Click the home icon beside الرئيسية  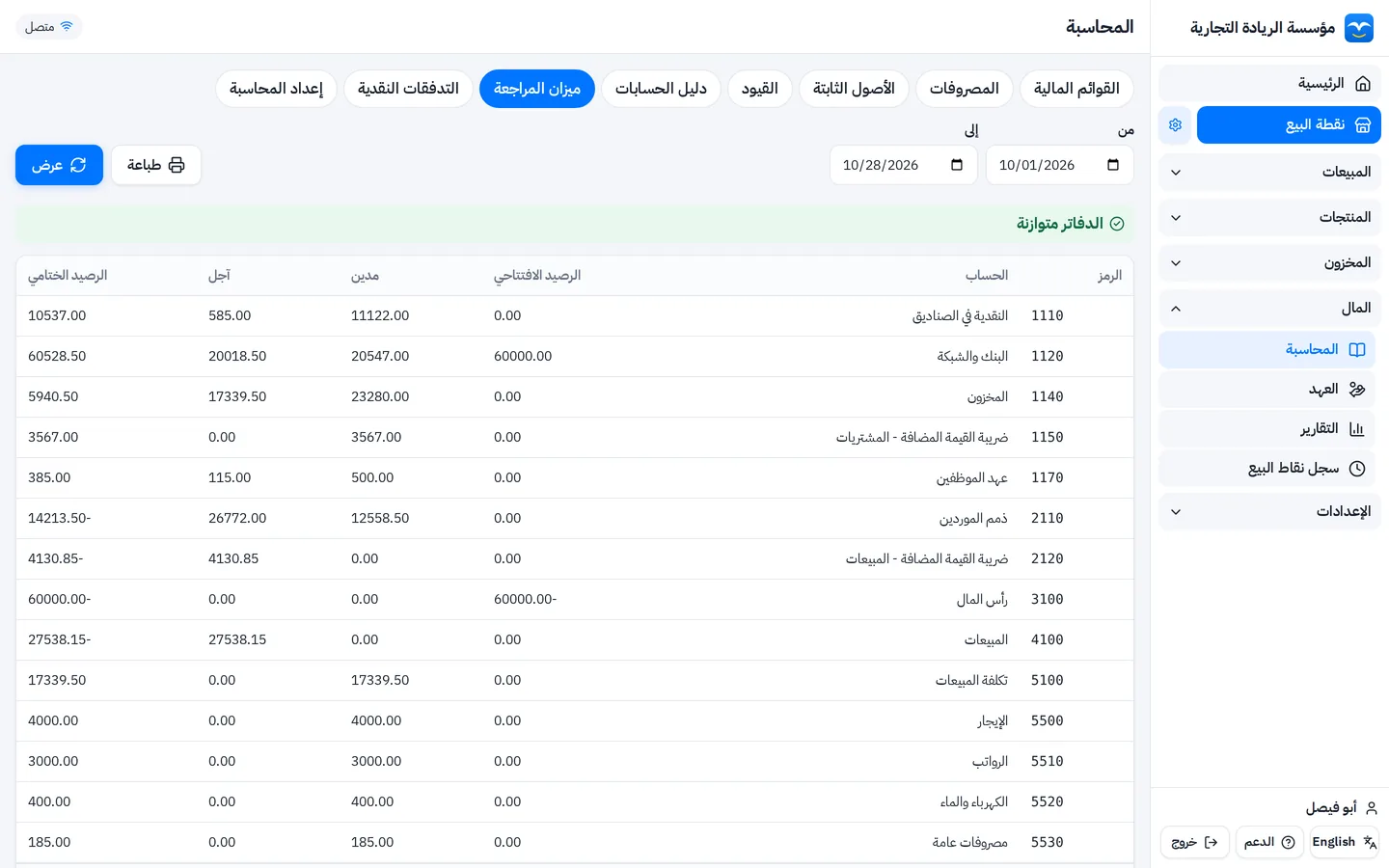click(1363, 84)
